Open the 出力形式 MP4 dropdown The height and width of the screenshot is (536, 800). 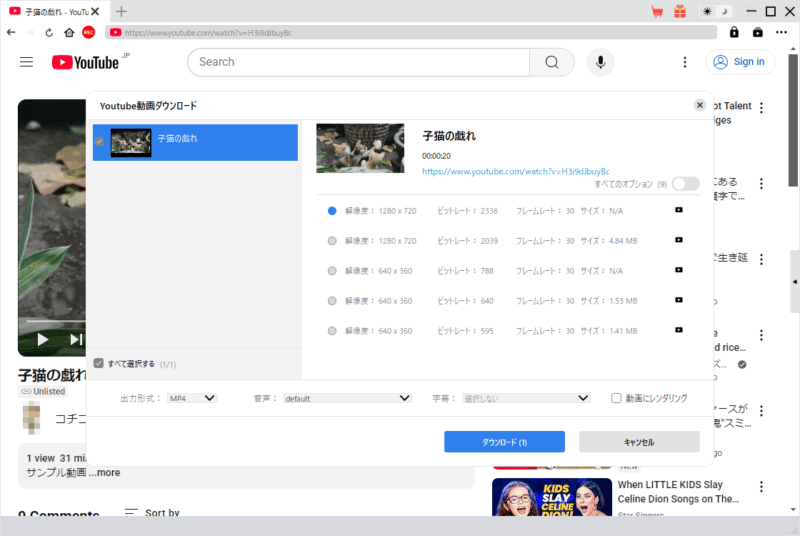coord(192,398)
